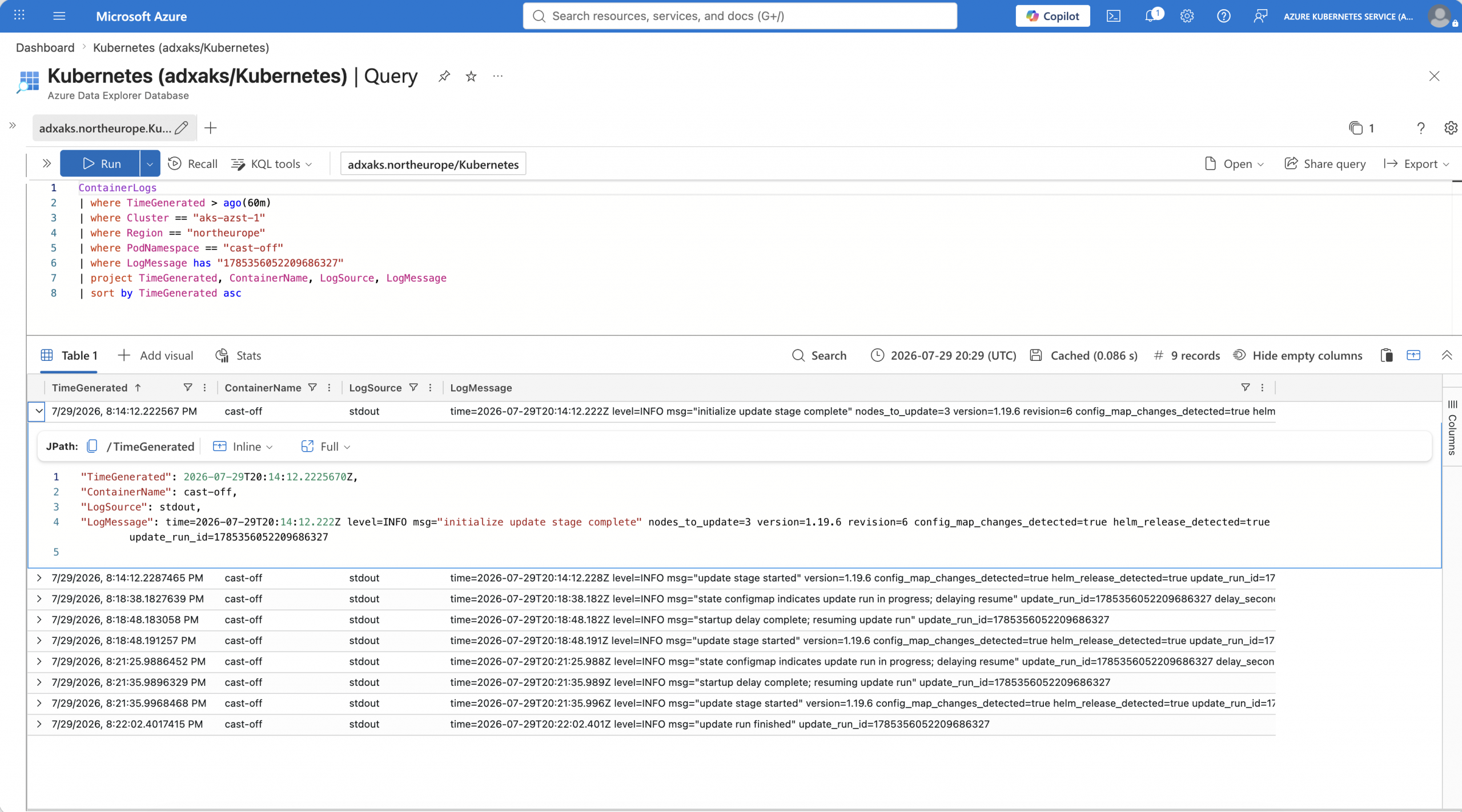Expand the 8:14:12.2287465 PM row
The width and height of the screenshot is (1462, 812).
39,577
